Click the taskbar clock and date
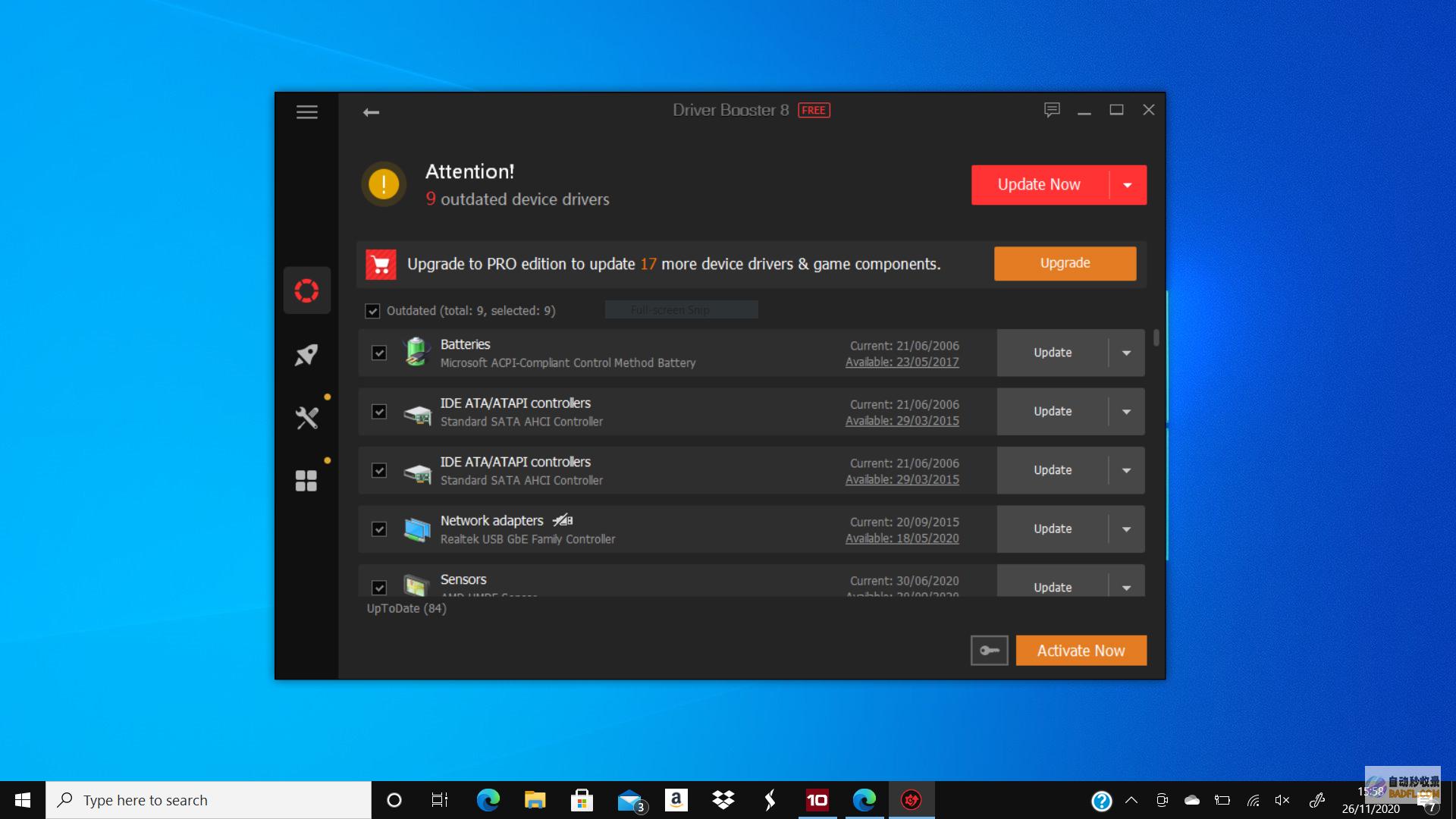 pyautogui.click(x=1371, y=800)
